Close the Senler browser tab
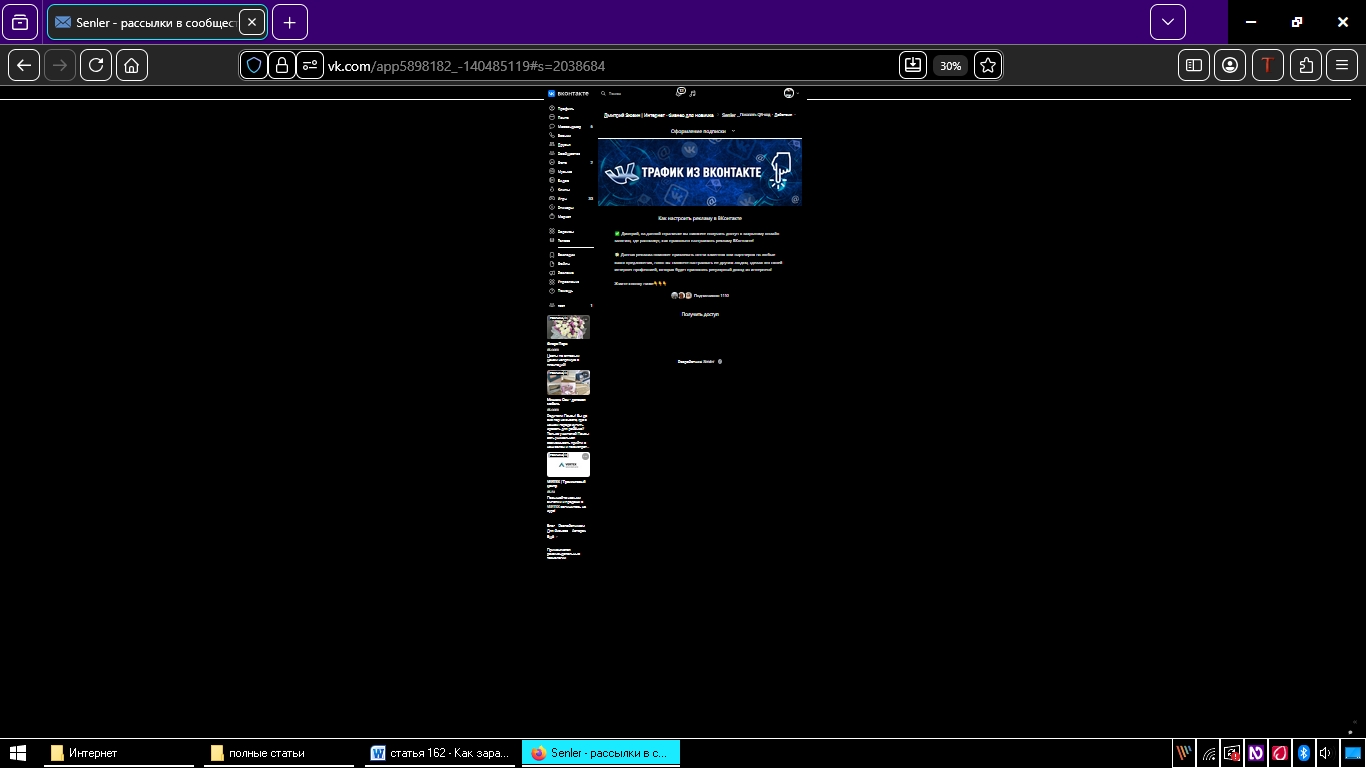 click(252, 22)
